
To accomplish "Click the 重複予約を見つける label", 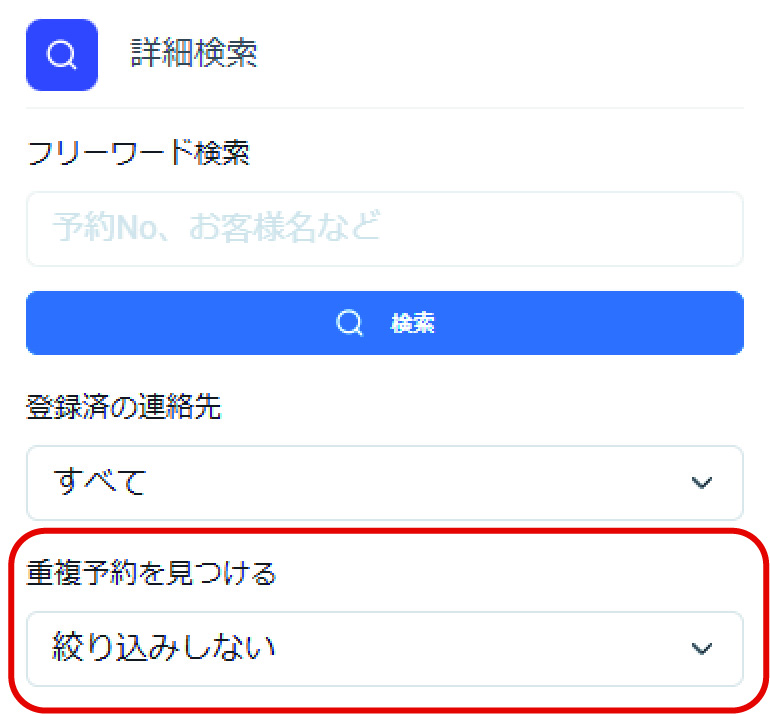I will [x=151, y=574].
